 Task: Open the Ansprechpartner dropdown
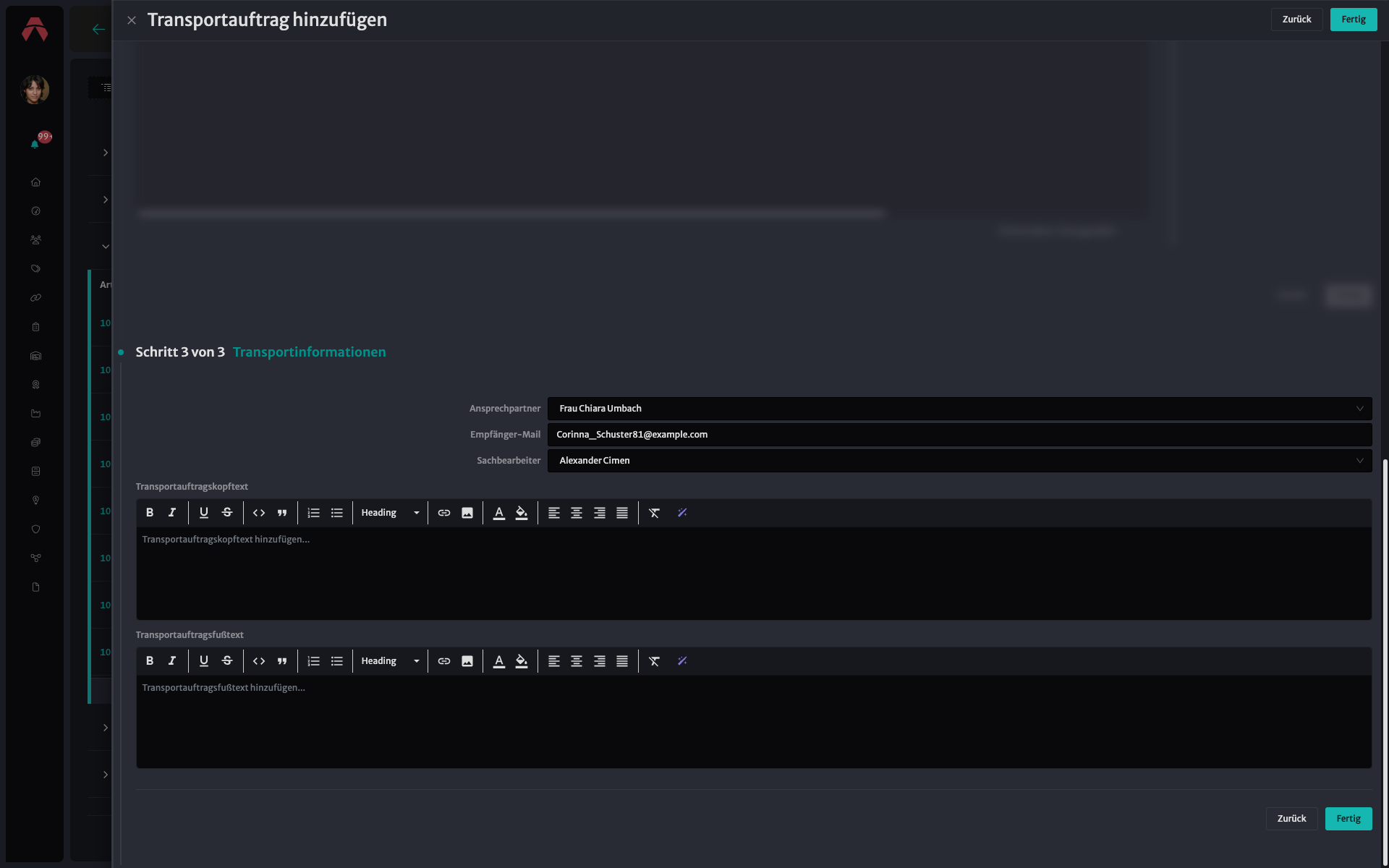(x=959, y=409)
